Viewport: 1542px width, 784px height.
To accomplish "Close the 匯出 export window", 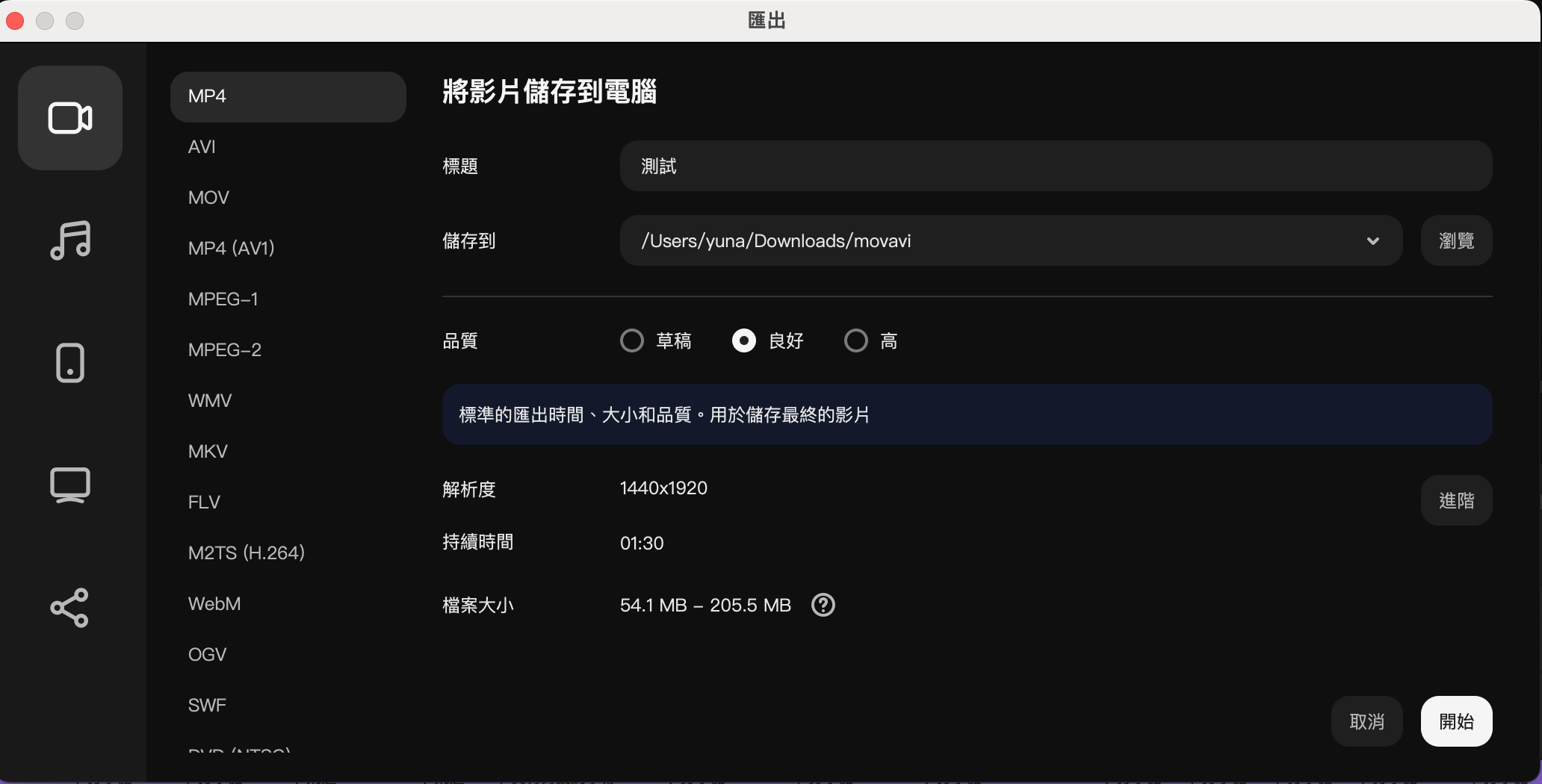I will pos(15,21).
